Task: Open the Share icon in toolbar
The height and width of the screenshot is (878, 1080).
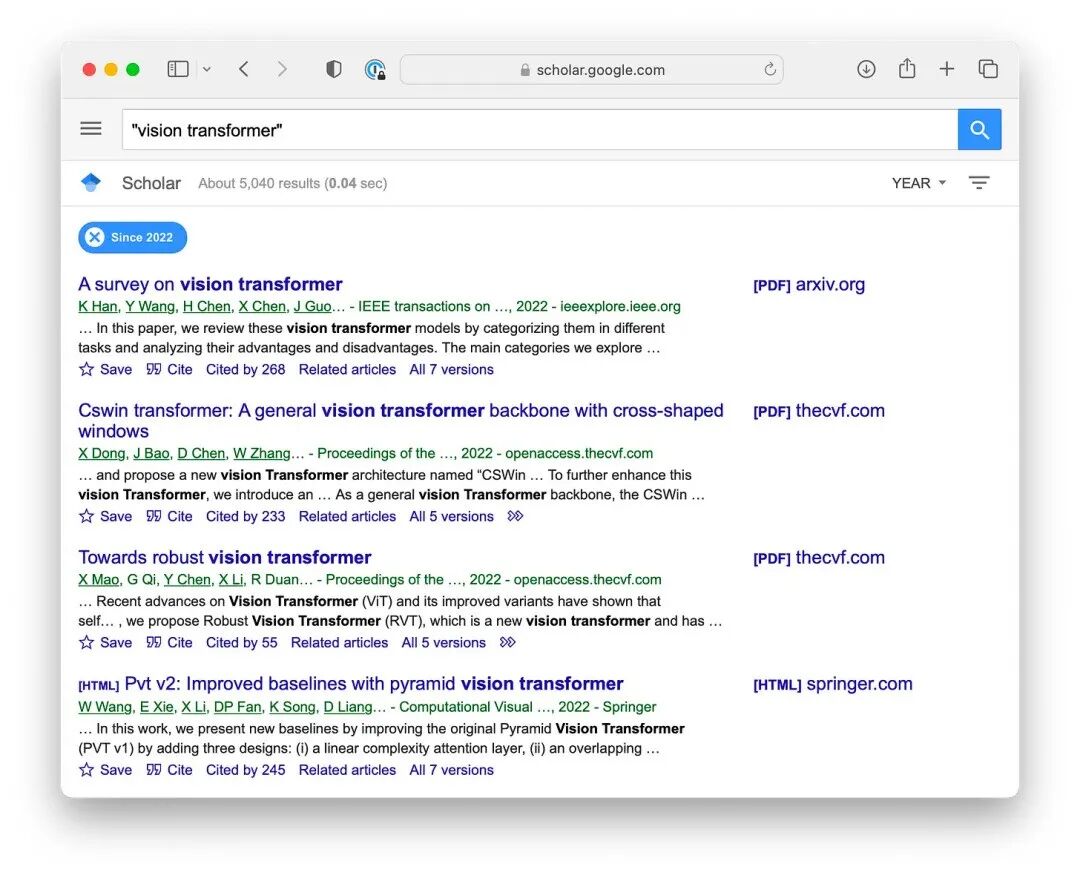Action: 907,68
